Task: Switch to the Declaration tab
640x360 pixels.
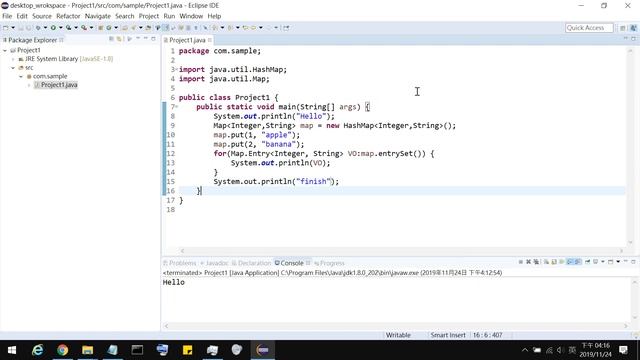Action: (251, 263)
